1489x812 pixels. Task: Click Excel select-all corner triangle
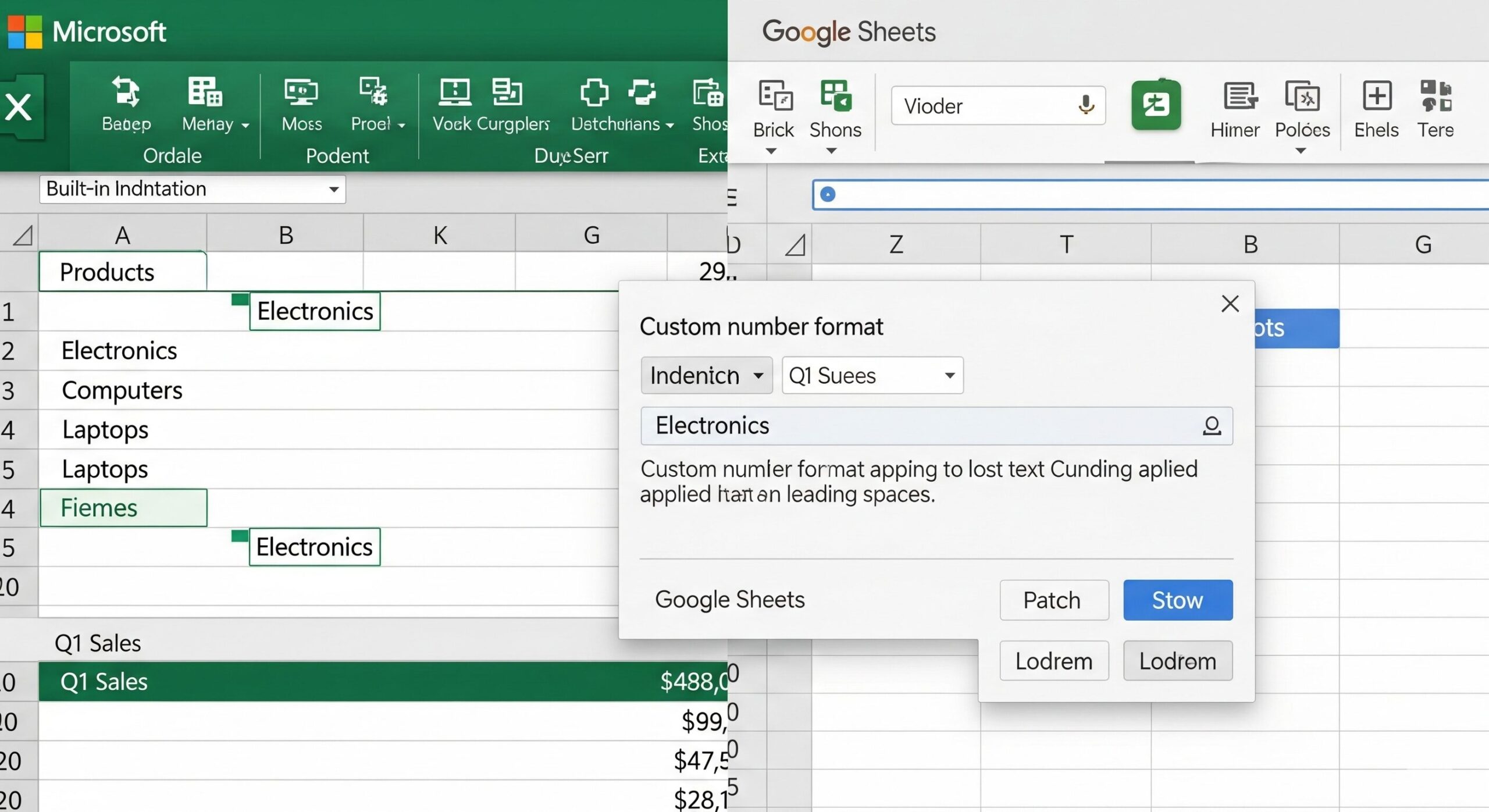[x=22, y=236]
